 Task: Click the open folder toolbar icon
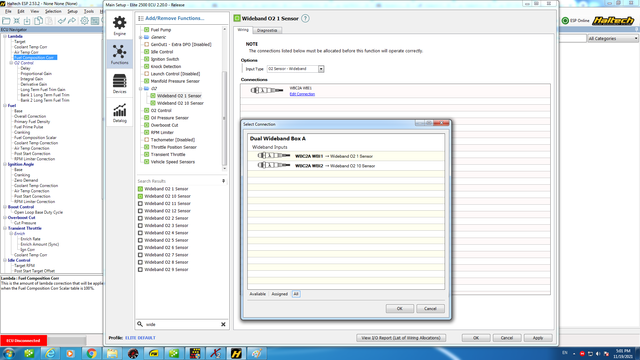(x=6, y=20)
